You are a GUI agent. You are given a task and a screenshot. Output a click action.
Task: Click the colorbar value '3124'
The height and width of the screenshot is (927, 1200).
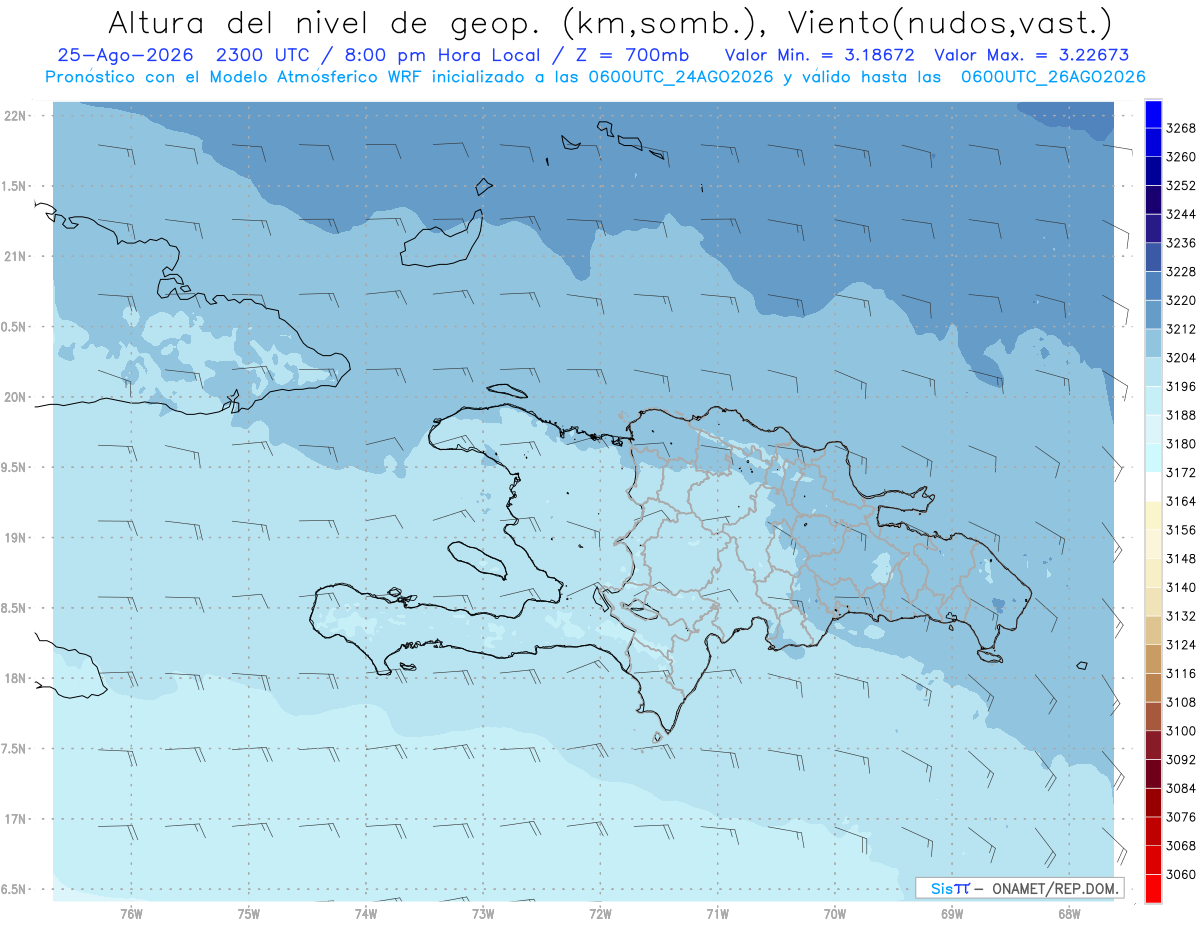click(1180, 645)
